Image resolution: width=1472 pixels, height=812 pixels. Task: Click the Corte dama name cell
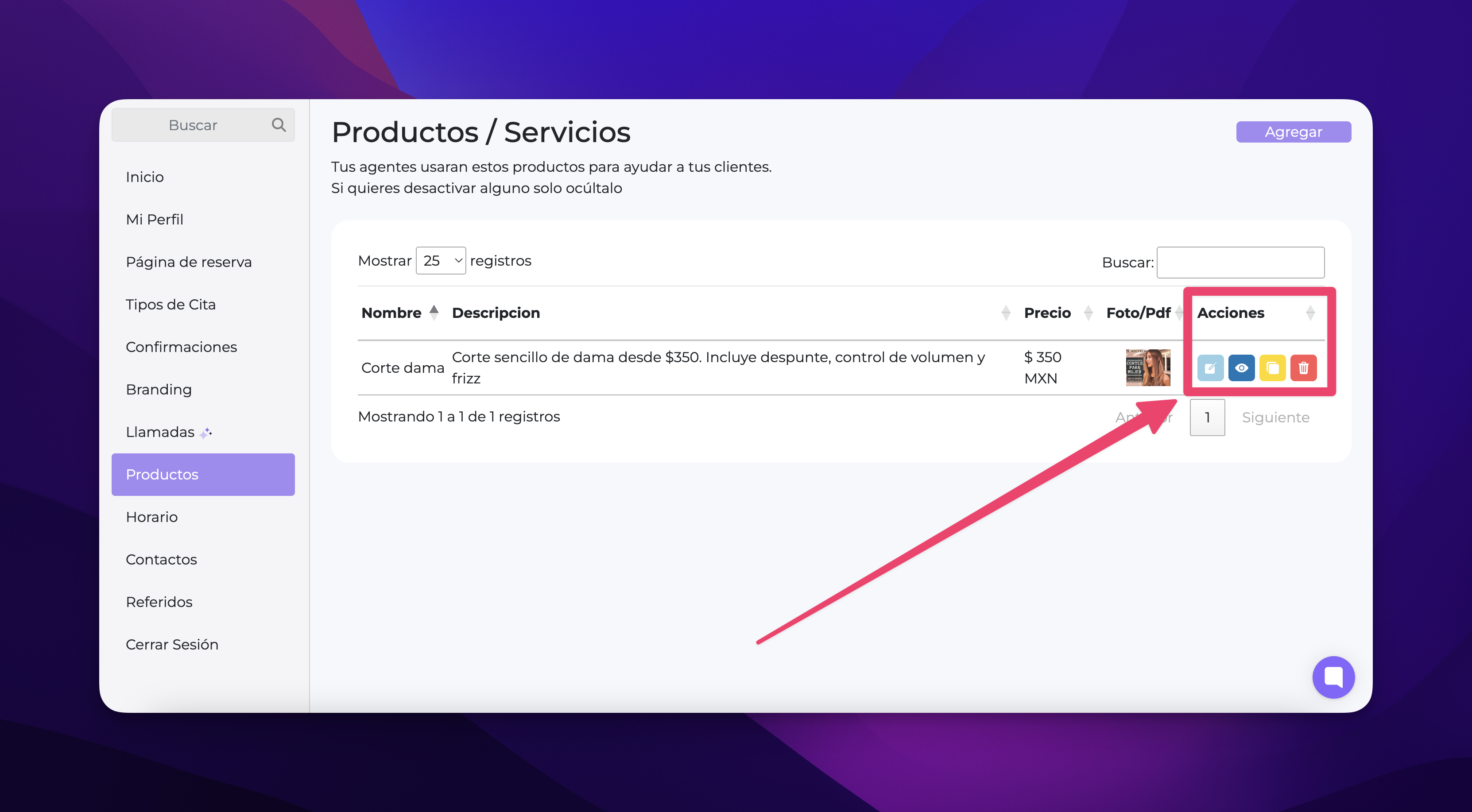click(x=402, y=368)
